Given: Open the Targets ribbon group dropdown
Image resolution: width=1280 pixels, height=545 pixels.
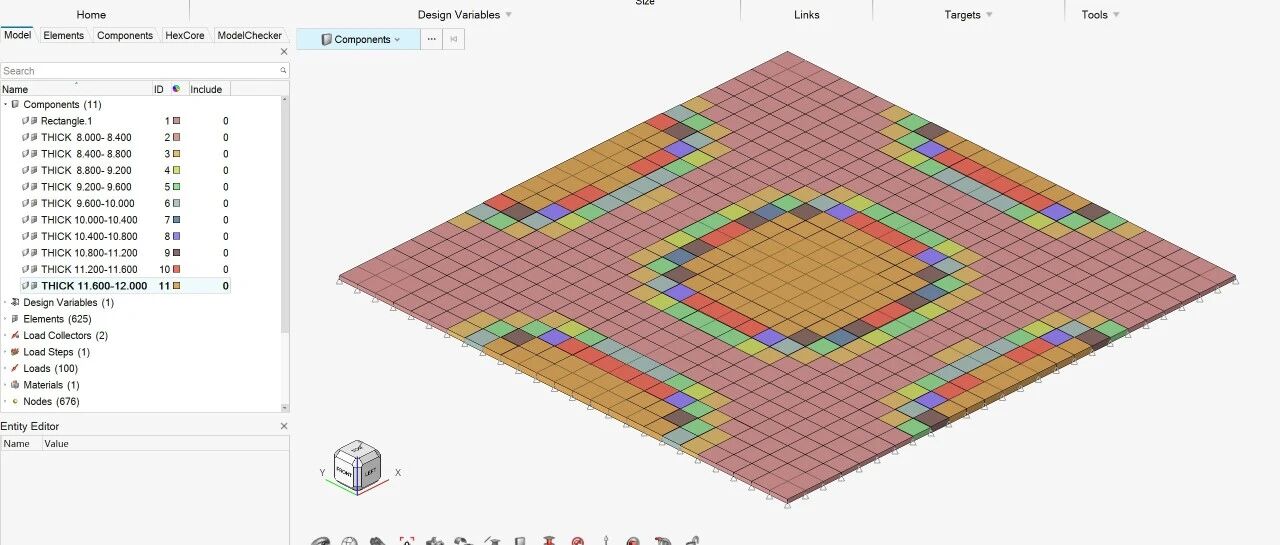Looking at the screenshot, I should tap(968, 15).
